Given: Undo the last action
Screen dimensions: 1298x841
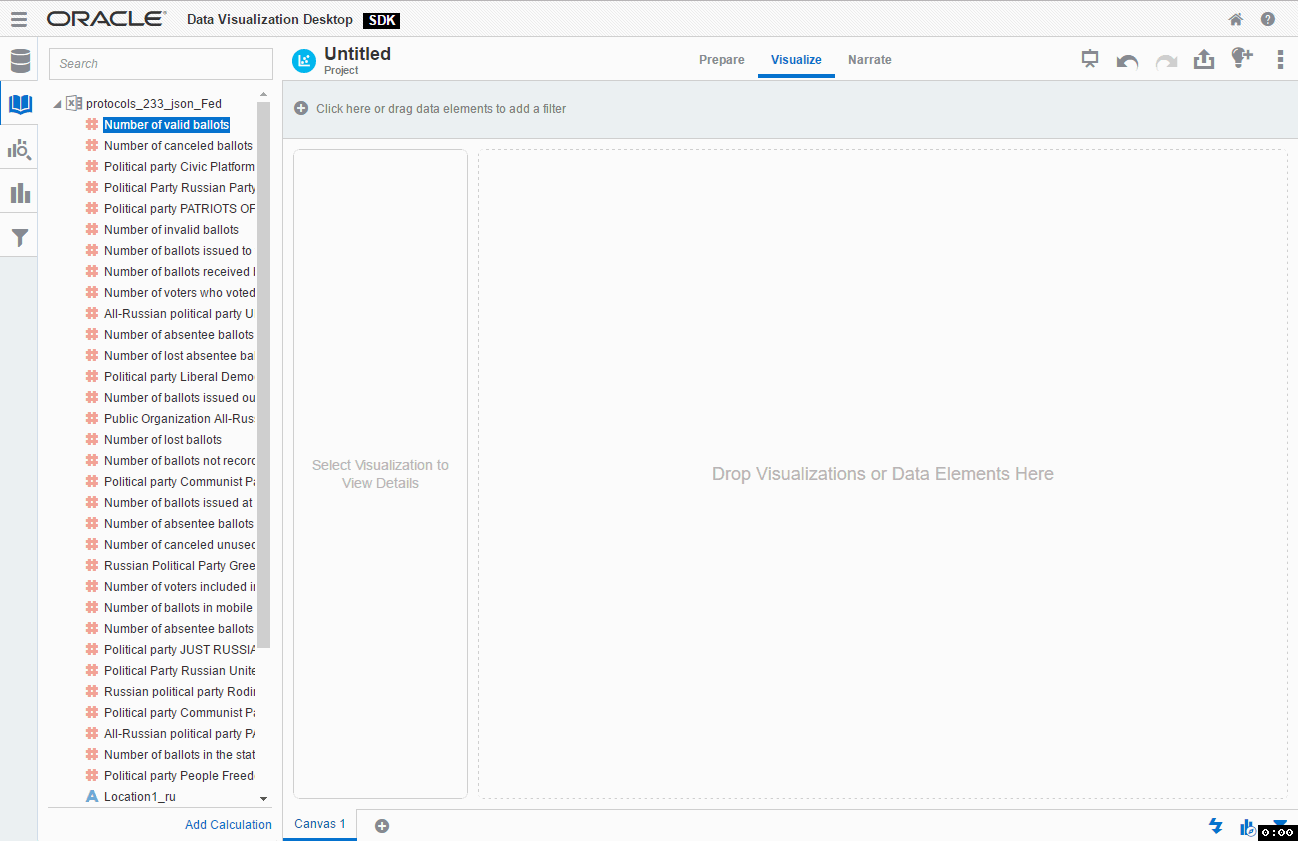Looking at the screenshot, I should coord(1127,60).
